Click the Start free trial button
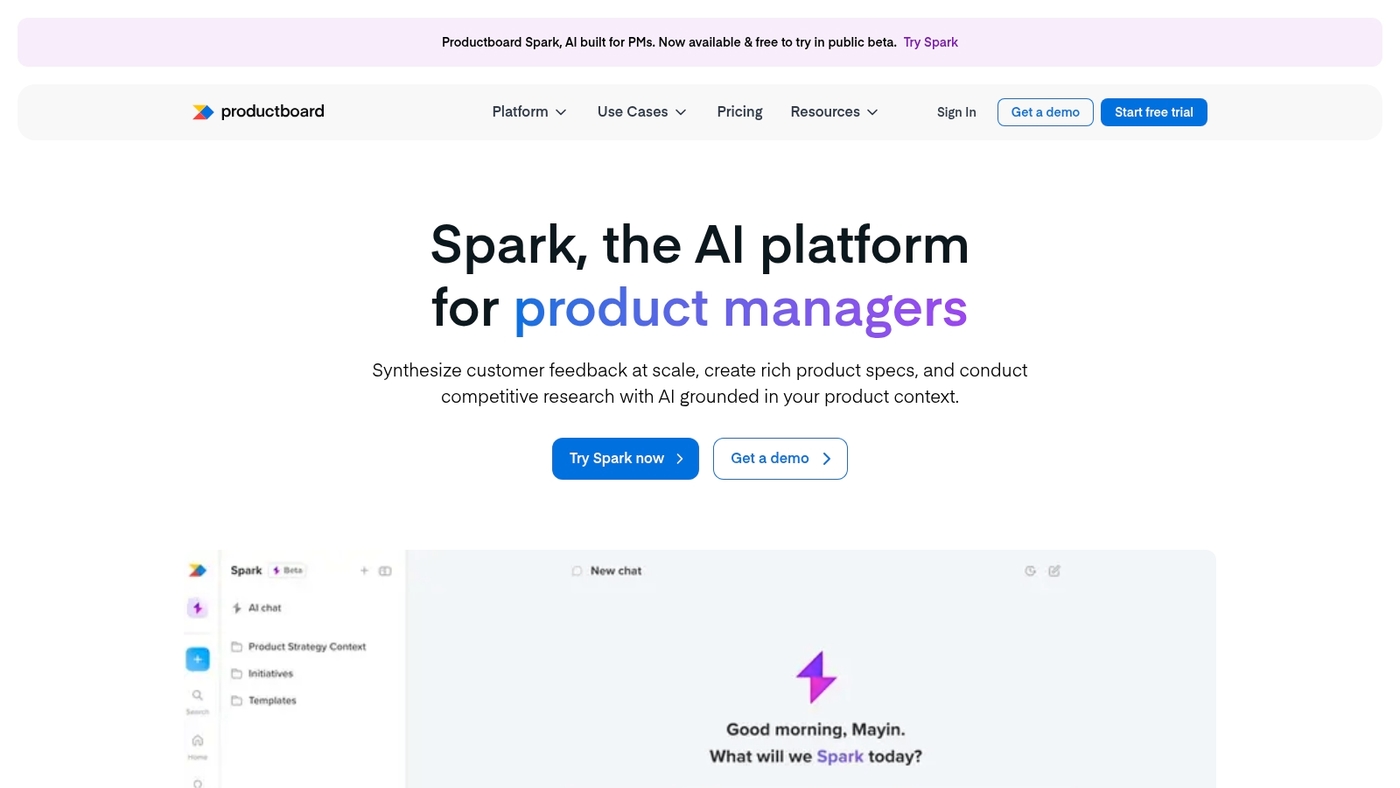 (x=1153, y=111)
